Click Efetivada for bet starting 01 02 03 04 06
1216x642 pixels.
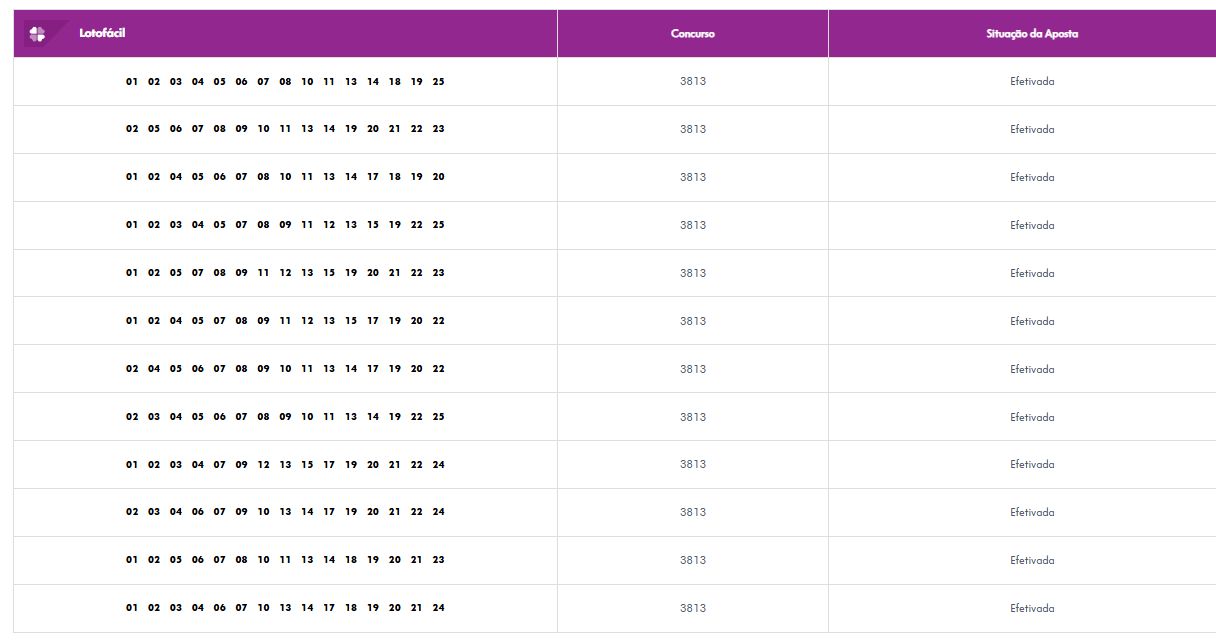pyautogui.click(x=1032, y=608)
